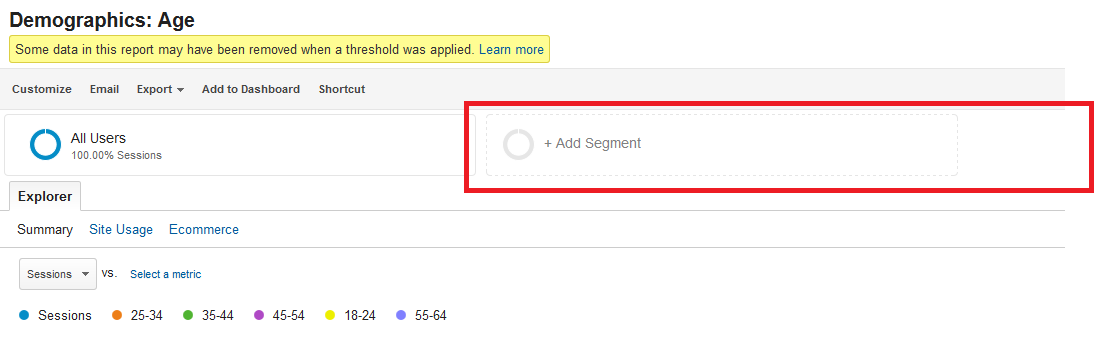1115x364 pixels.
Task: Click the All Users blue donut icon
Action: tap(46, 145)
